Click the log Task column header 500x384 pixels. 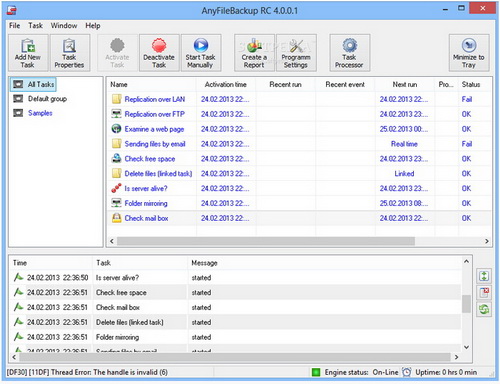pos(103,263)
